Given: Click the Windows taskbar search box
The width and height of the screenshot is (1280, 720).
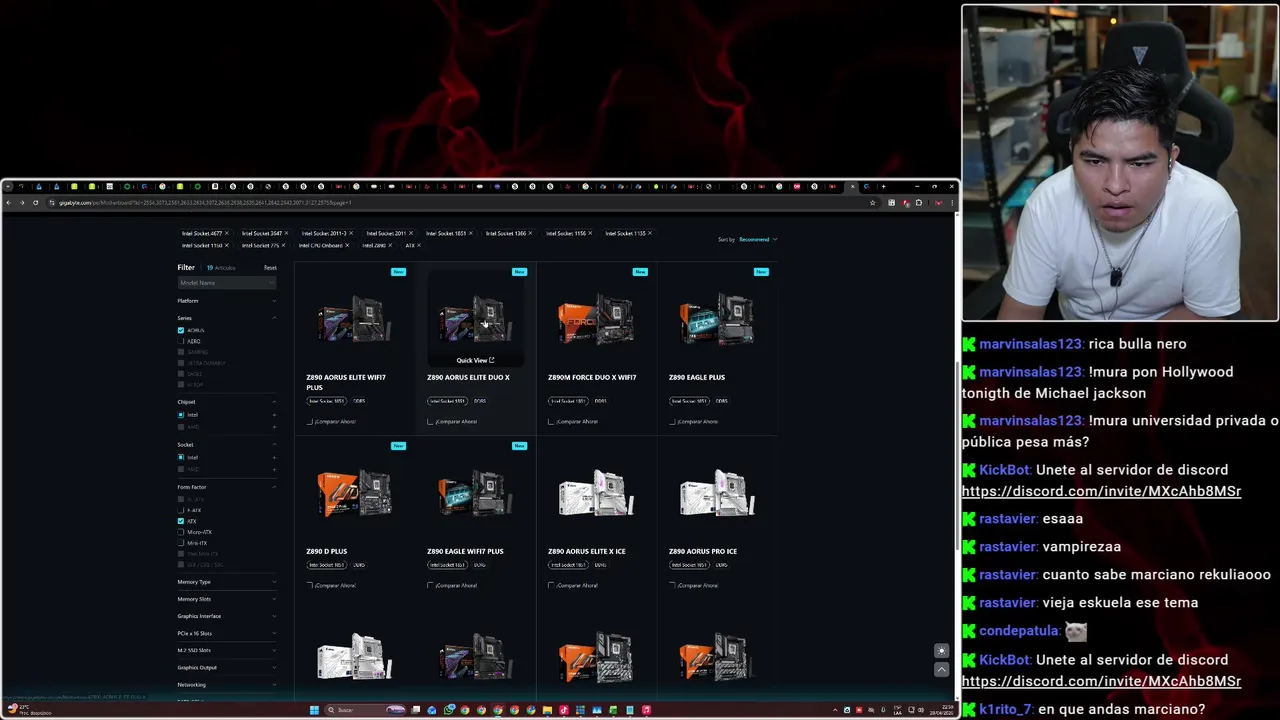Looking at the screenshot, I should tap(352, 710).
